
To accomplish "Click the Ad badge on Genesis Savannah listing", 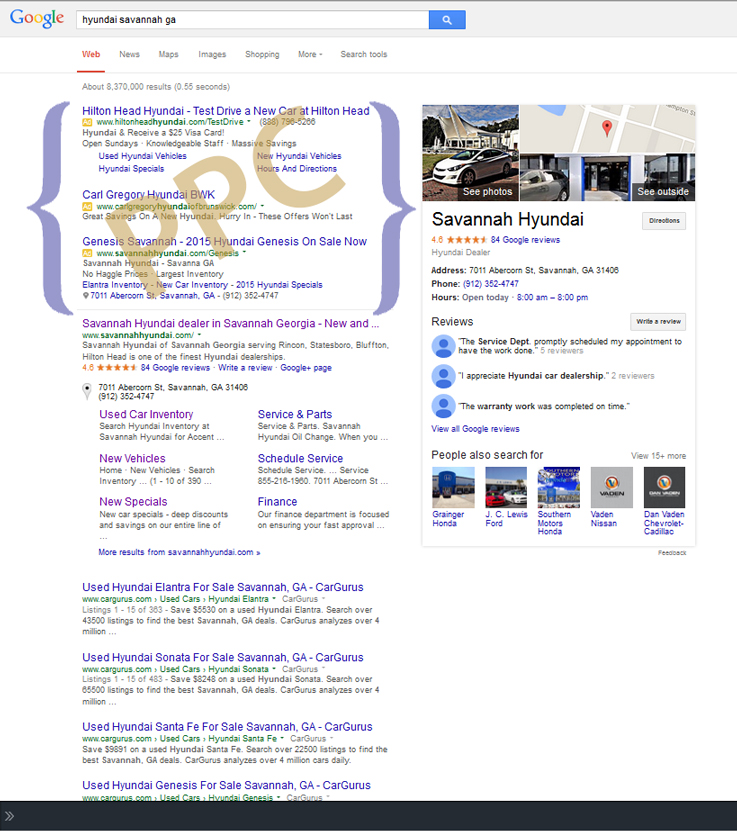I will [x=87, y=253].
